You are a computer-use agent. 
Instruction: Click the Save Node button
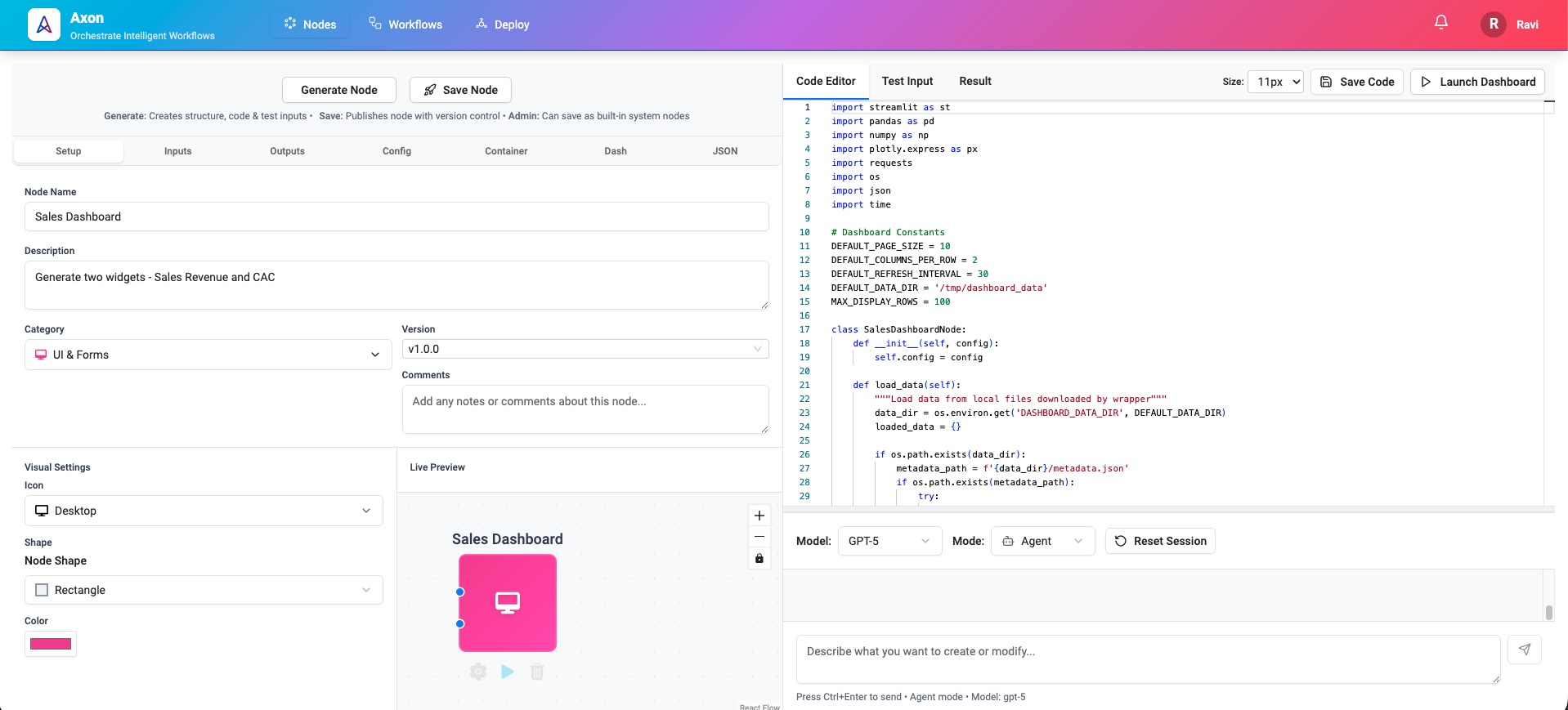click(x=460, y=90)
